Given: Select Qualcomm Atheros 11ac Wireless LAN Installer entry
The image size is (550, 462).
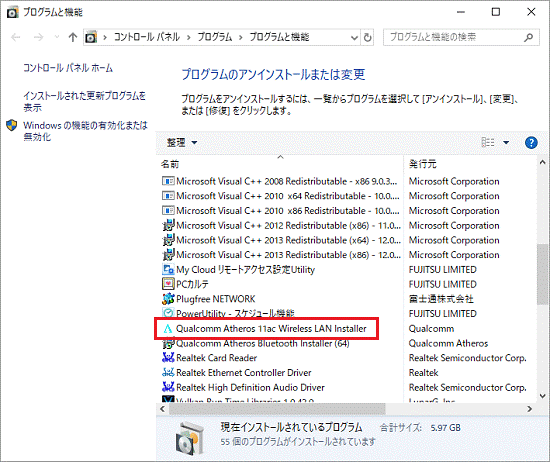Looking at the screenshot, I should (271, 329).
